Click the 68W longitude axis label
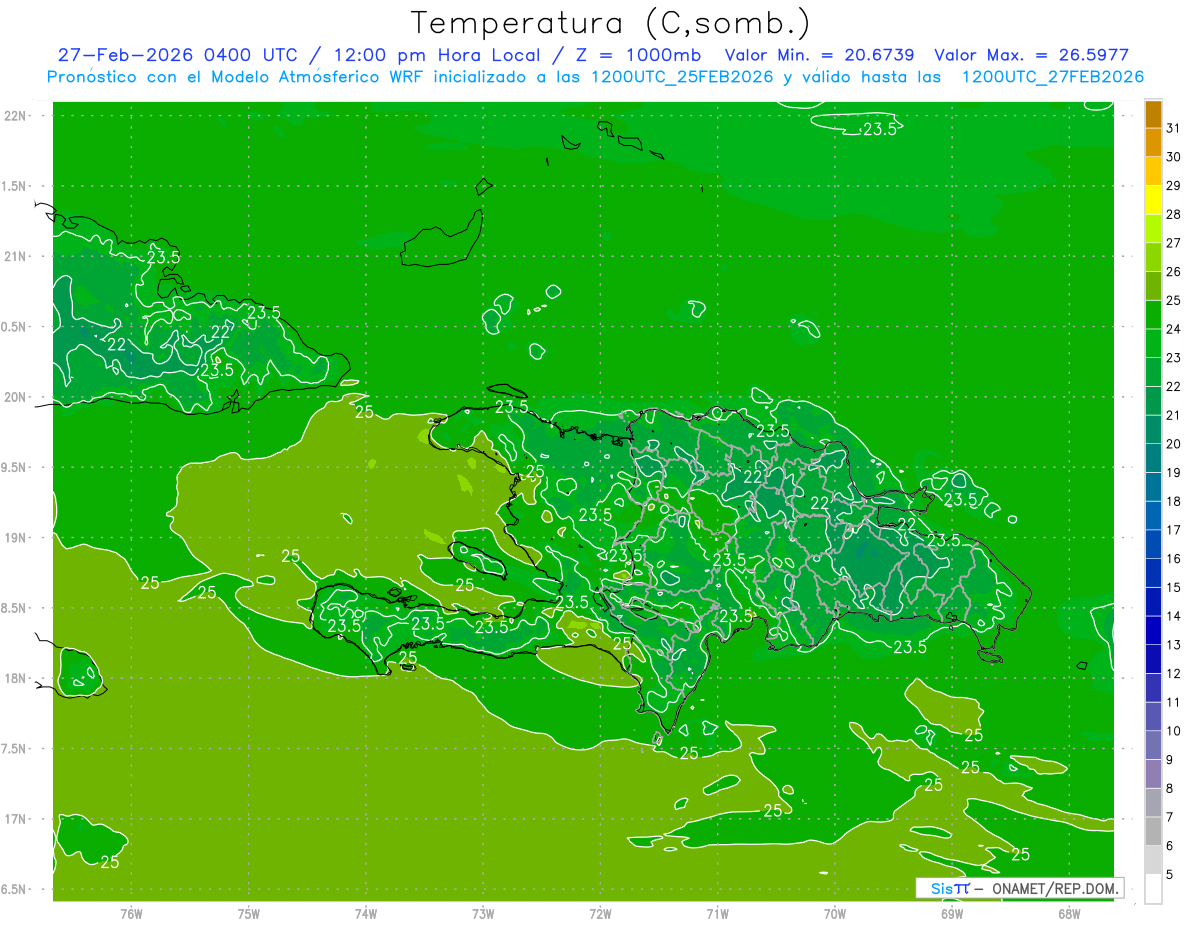Viewport: 1200px width, 927px height. pyautogui.click(x=1069, y=913)
